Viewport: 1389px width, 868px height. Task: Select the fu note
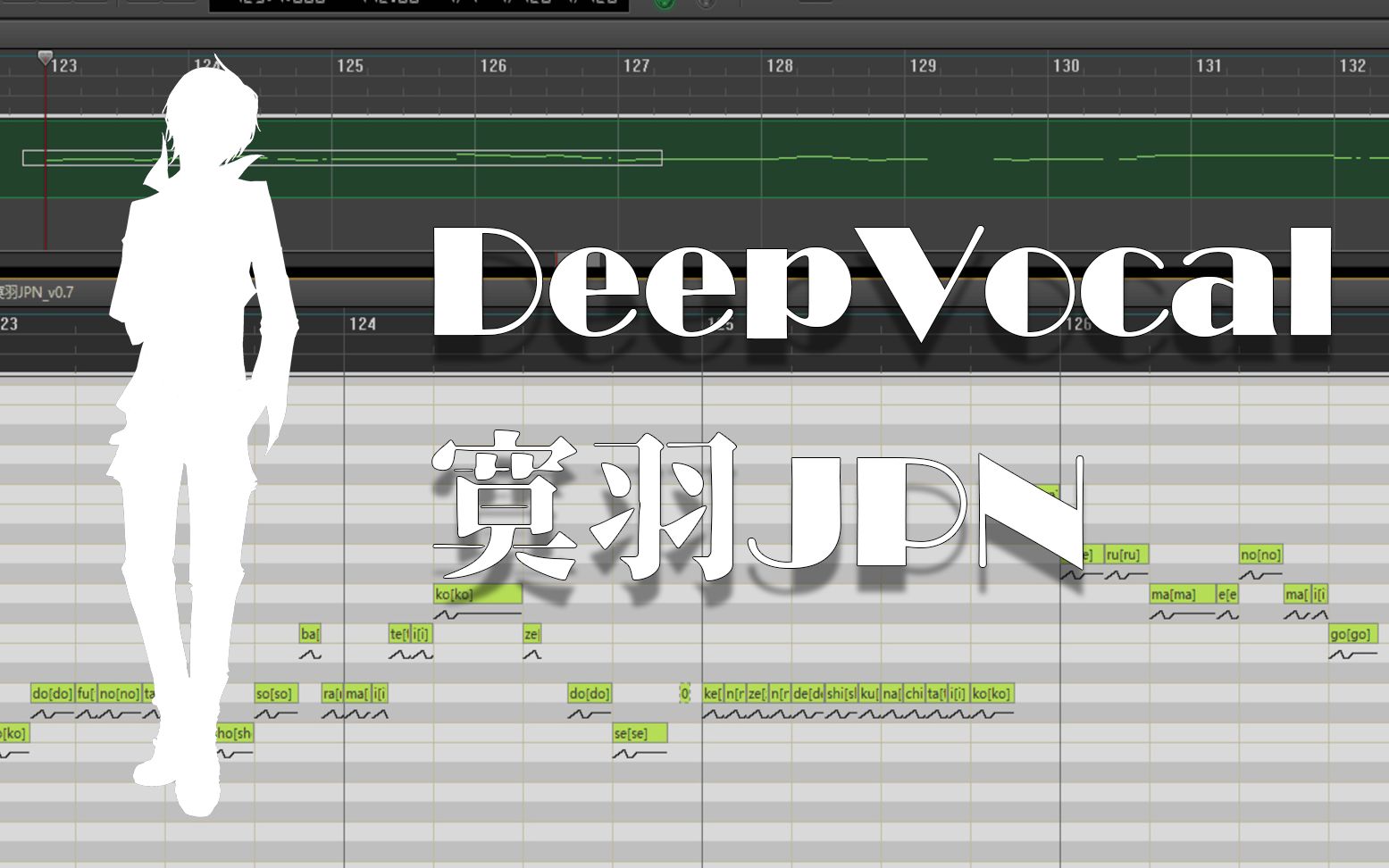point(86,693)
